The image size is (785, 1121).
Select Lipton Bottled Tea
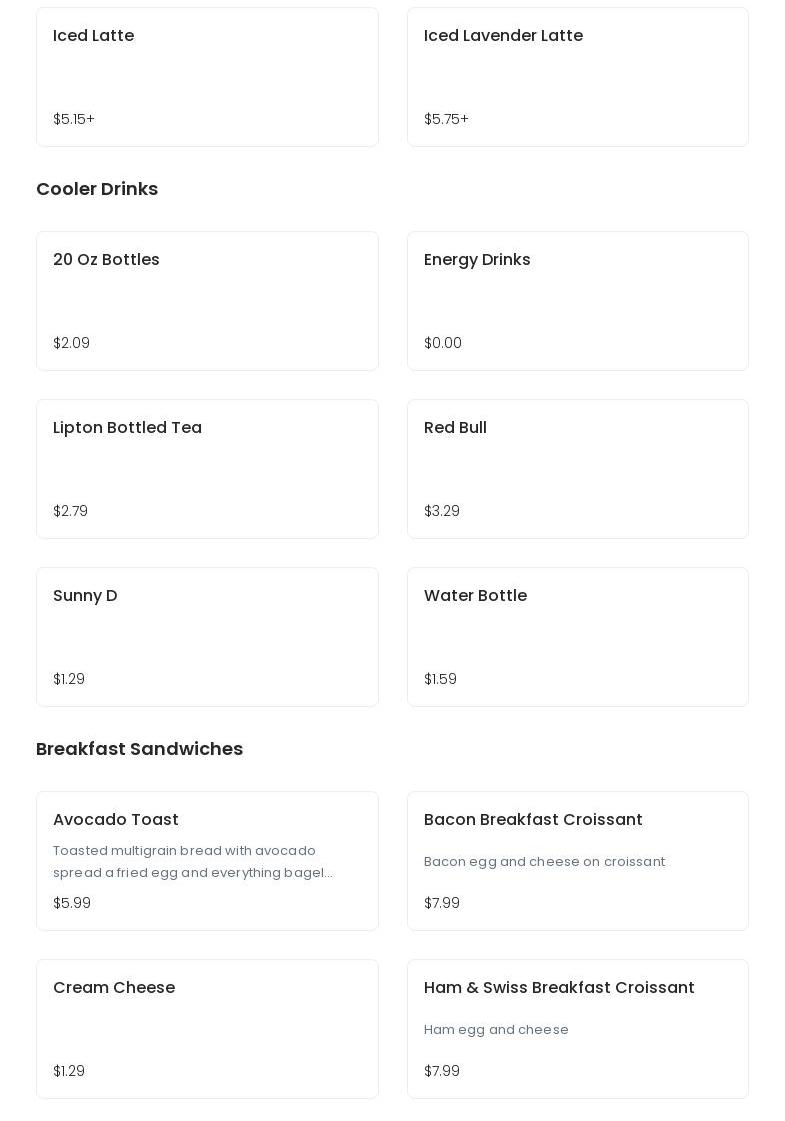(x=207, y=469)
